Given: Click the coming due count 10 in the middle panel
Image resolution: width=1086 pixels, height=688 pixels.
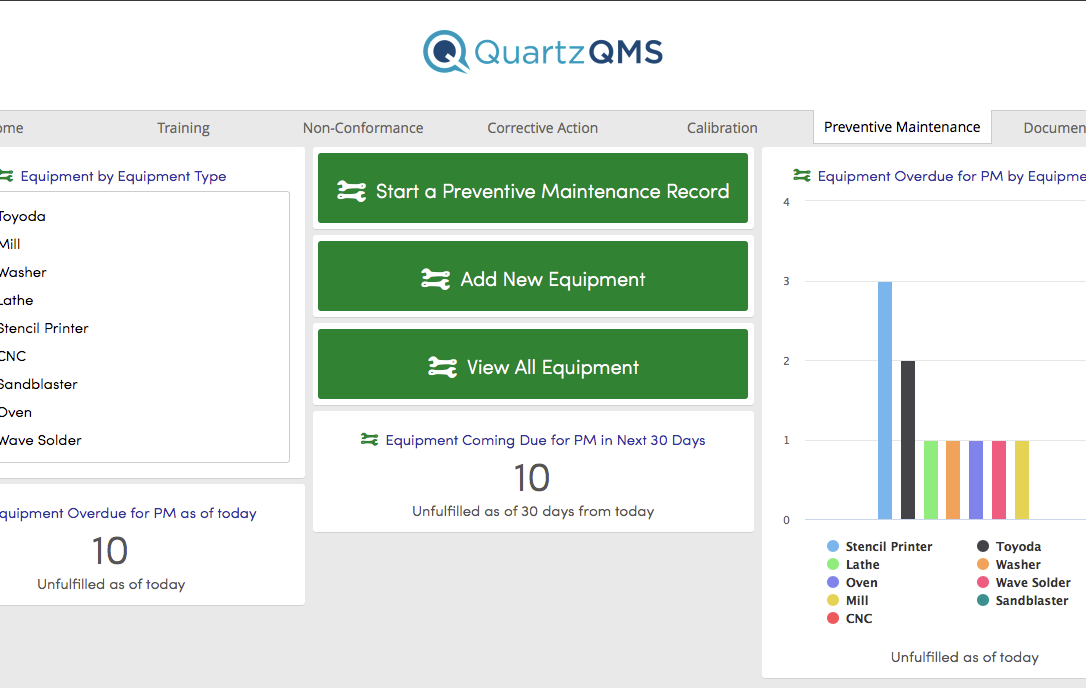Looking at the screenshot, I should (532, 478).
